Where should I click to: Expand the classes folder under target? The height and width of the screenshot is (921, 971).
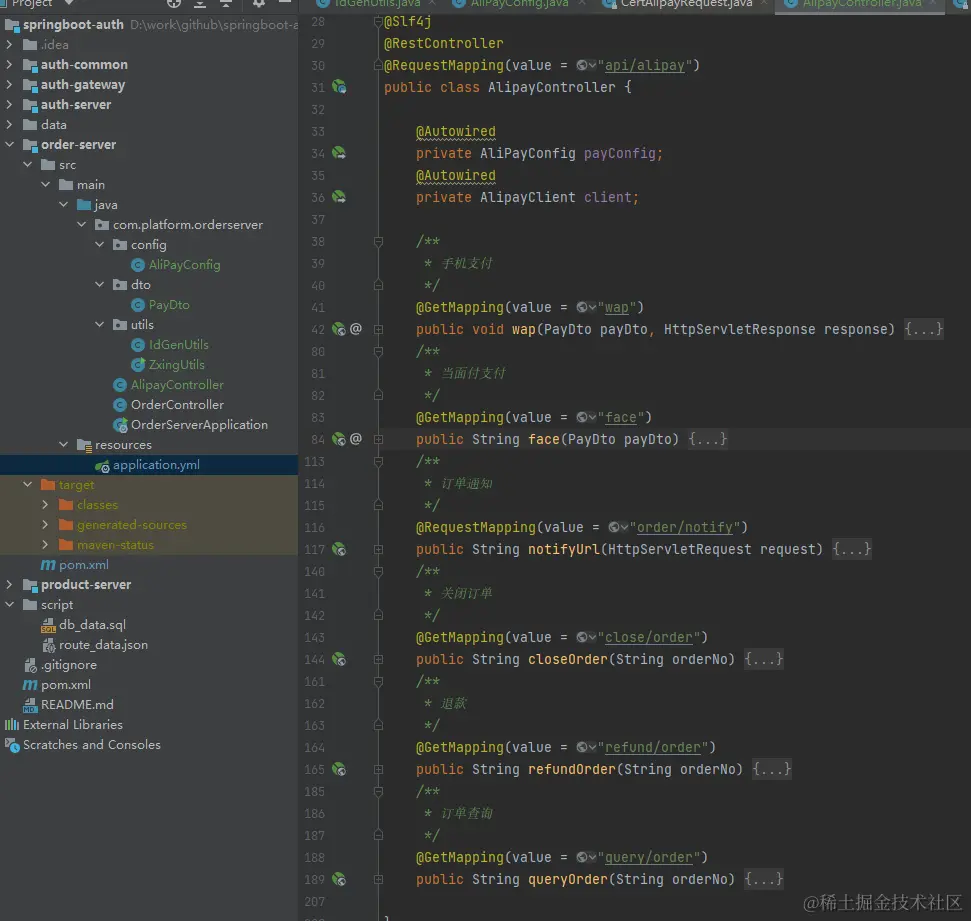(x=45, y=505)
